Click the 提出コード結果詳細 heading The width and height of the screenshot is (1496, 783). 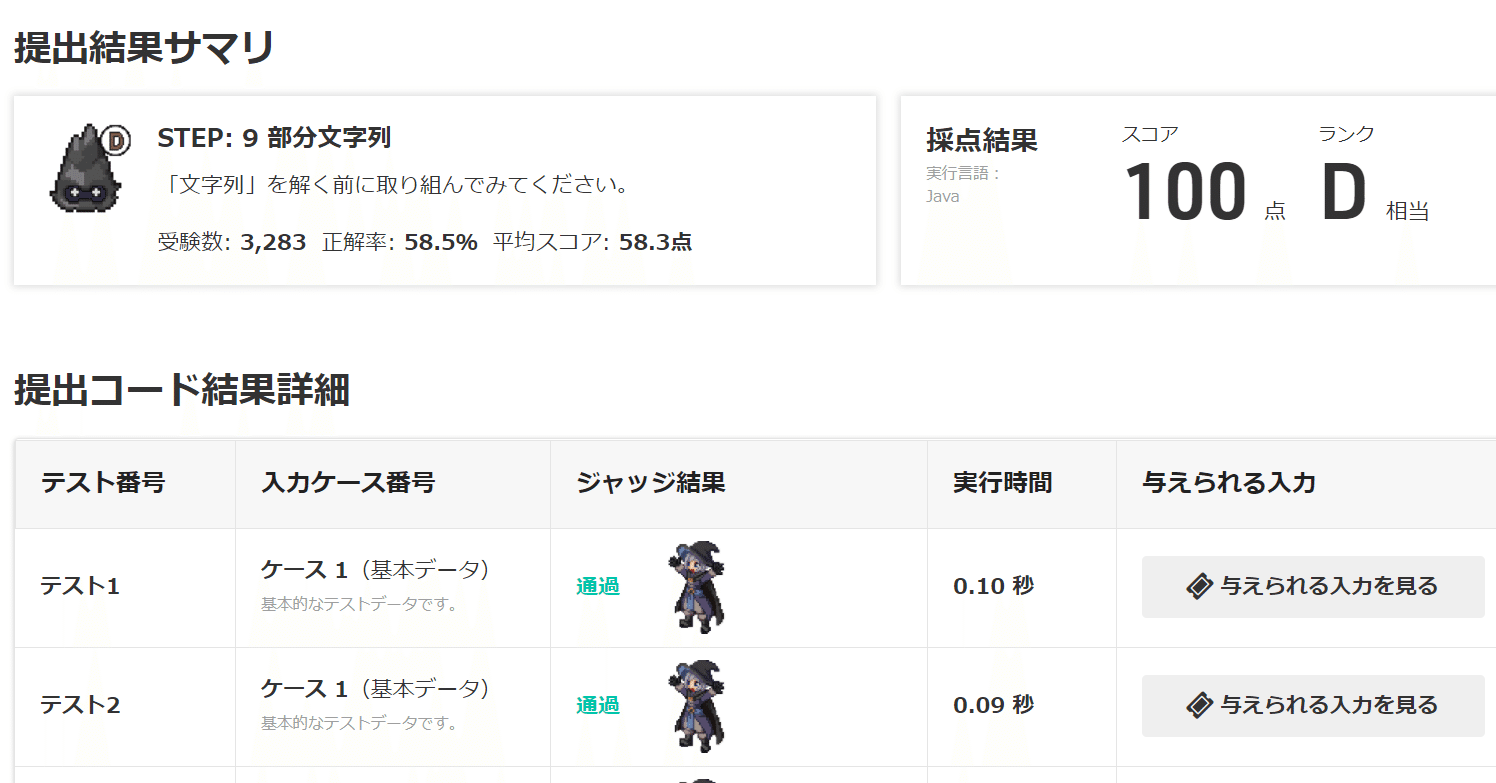(x=182, y=391)
